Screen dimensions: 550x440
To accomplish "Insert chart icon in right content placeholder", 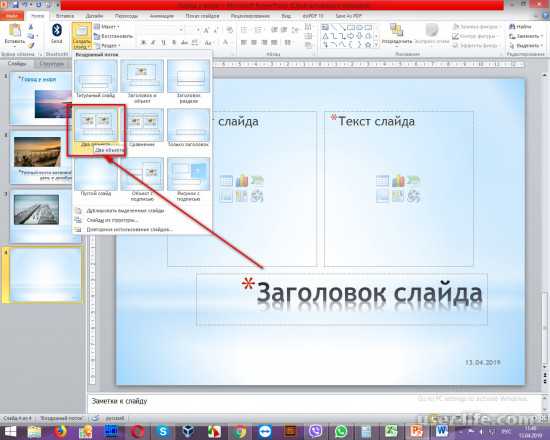I will pos(398,181).
